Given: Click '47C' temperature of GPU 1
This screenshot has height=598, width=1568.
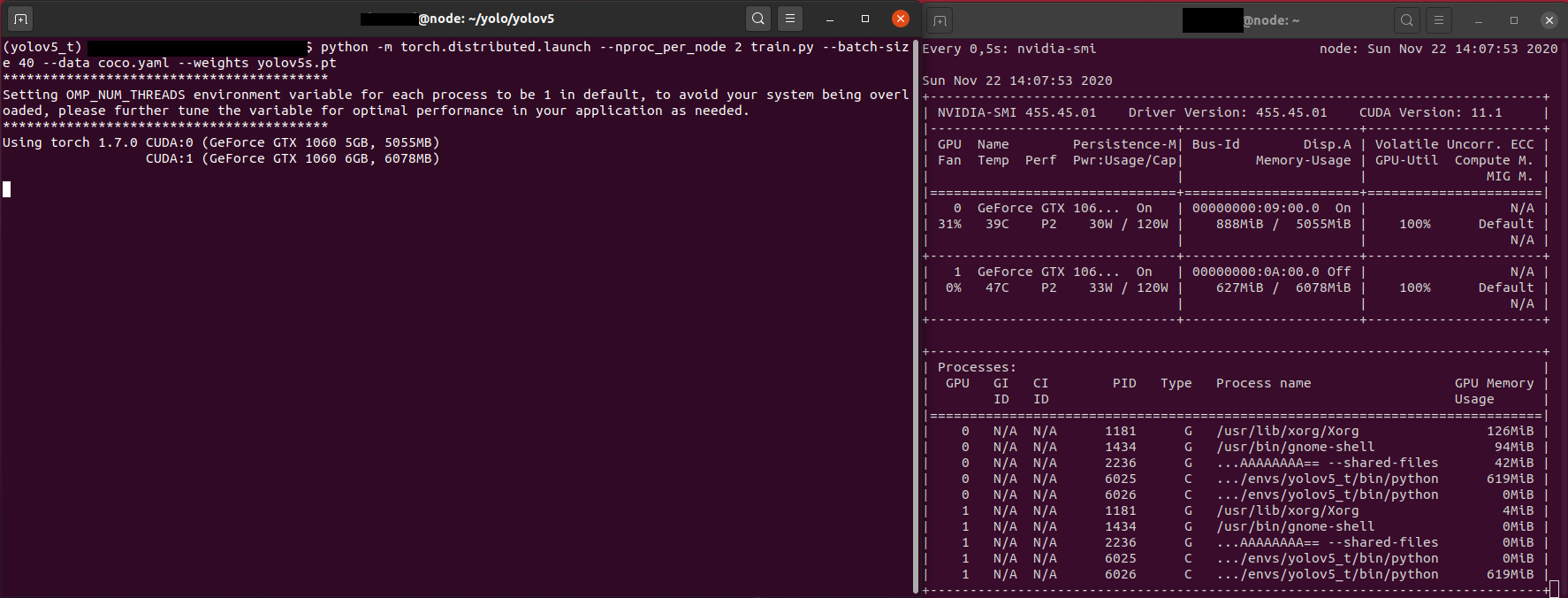Looking at the screenshot, I should click(997, 287).
